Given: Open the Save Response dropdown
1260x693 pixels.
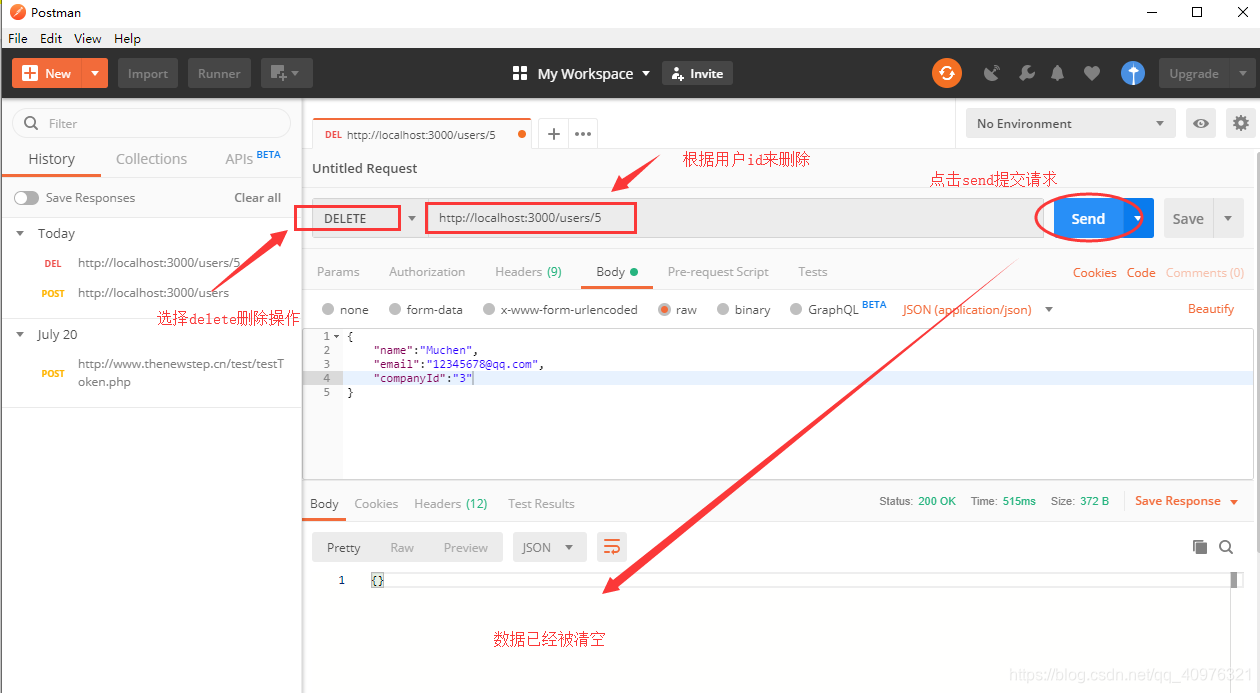Looking at the screenshot, I should 1234,502.
